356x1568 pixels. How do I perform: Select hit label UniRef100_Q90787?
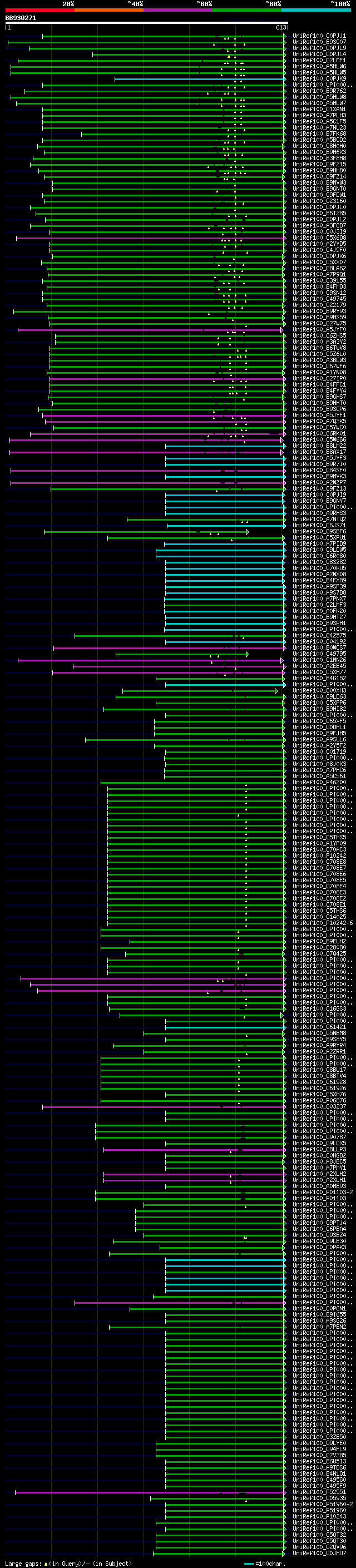(x=319, y=1137)
